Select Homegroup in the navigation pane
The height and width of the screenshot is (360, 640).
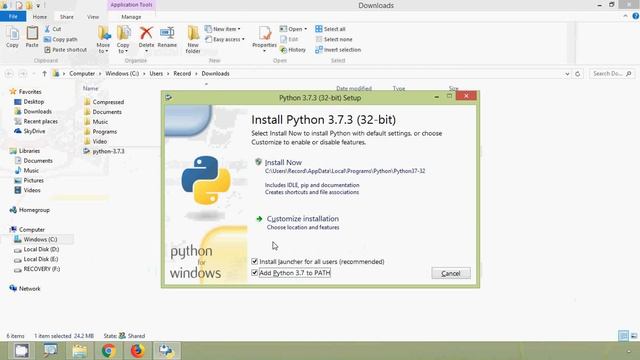34,210
